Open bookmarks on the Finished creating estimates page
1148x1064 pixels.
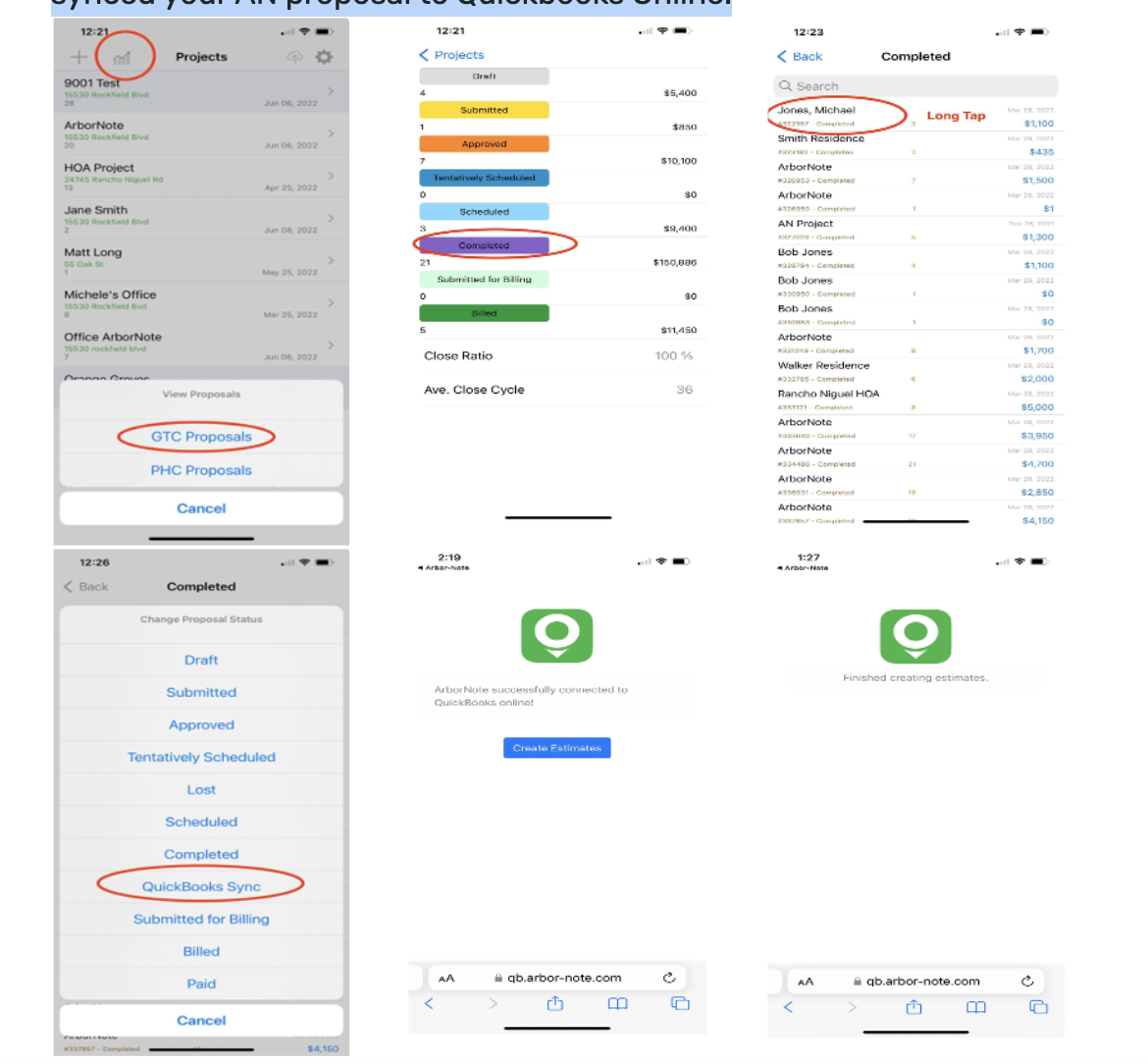(x=976, y=1007)
